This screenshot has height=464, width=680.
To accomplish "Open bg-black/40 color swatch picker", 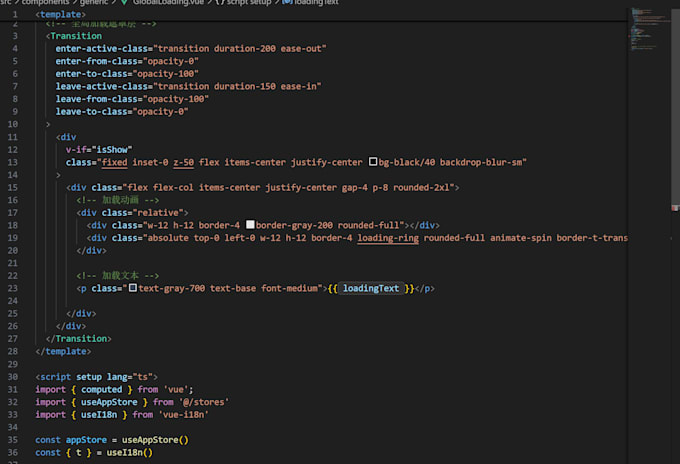I will pyautogui.click(x=373, y=162).
